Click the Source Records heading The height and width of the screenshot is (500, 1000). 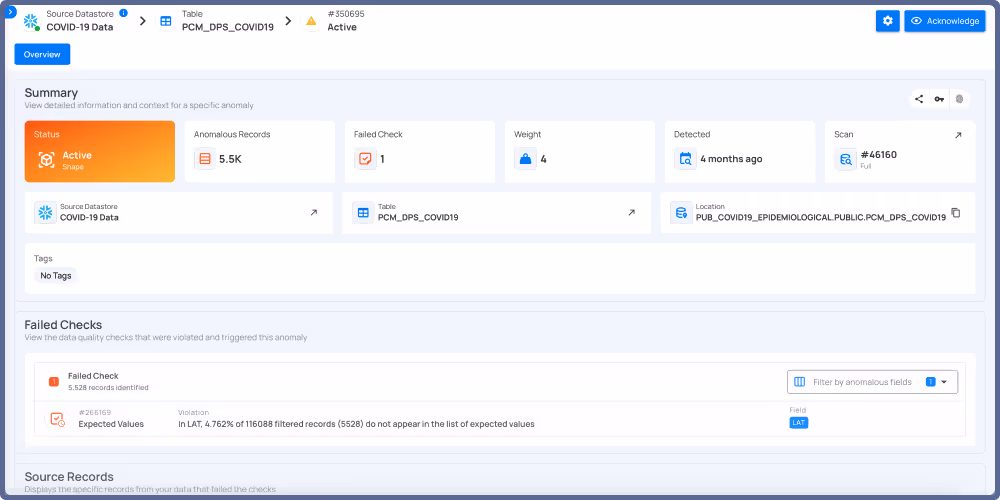tap(69, 476)
